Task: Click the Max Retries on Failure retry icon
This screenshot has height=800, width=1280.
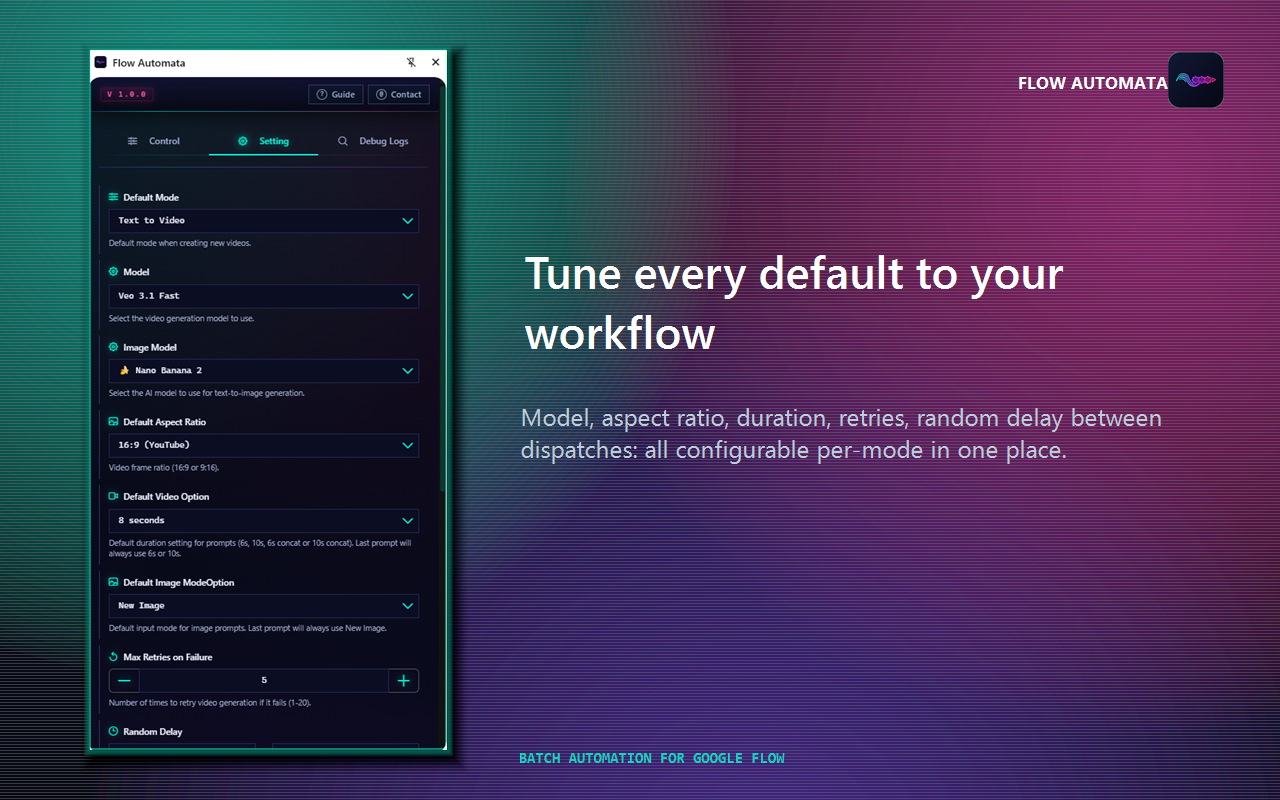Action: pos(113,657)
